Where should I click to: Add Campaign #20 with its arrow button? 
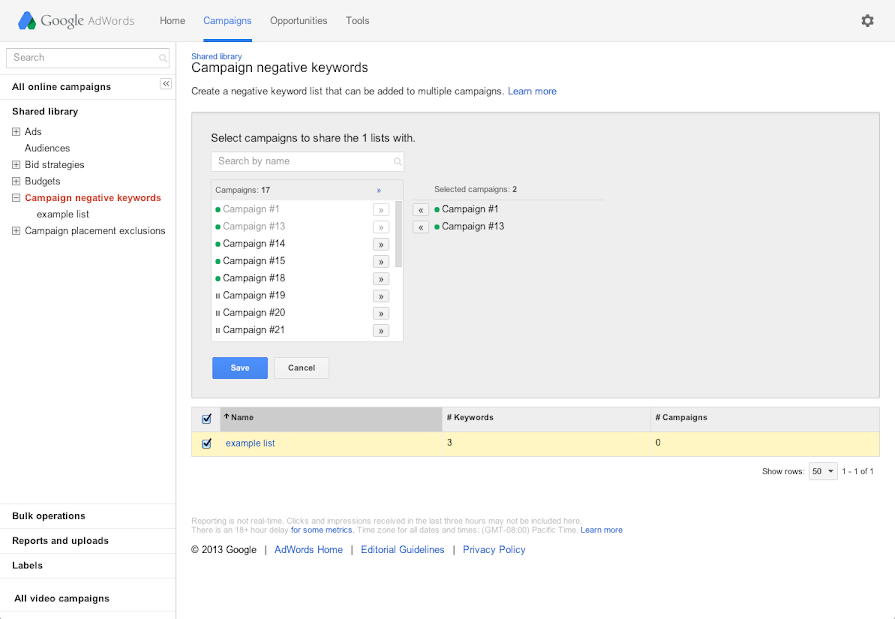[x=381, y=313]
